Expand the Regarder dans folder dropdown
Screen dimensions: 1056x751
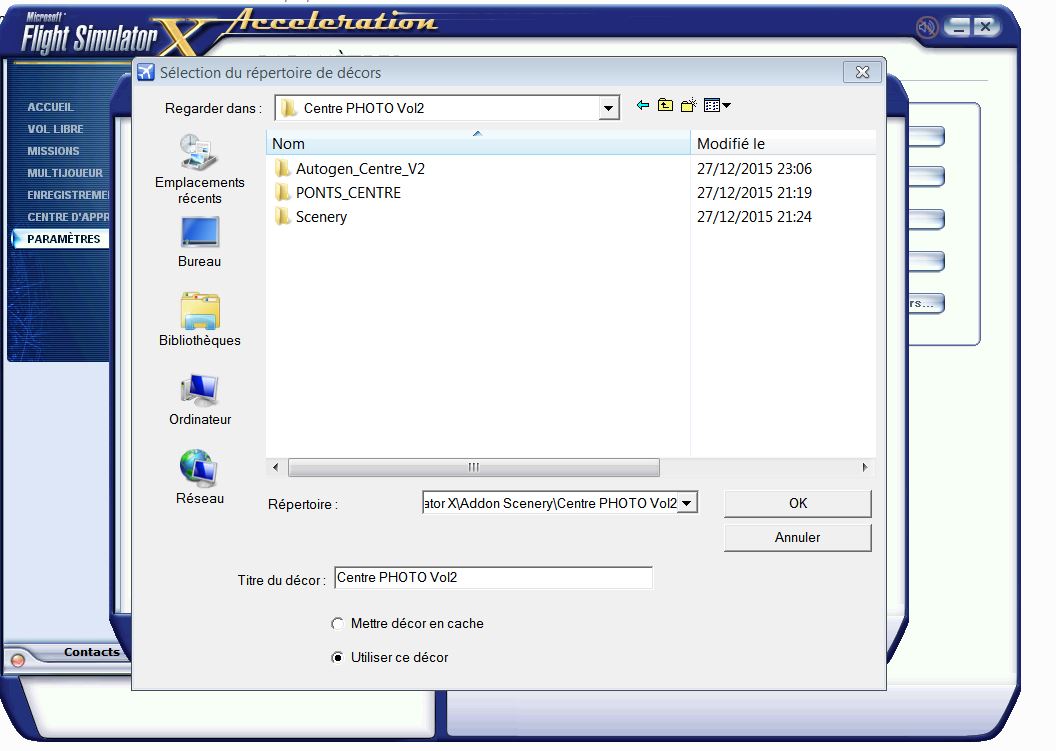tap(608, 108)
